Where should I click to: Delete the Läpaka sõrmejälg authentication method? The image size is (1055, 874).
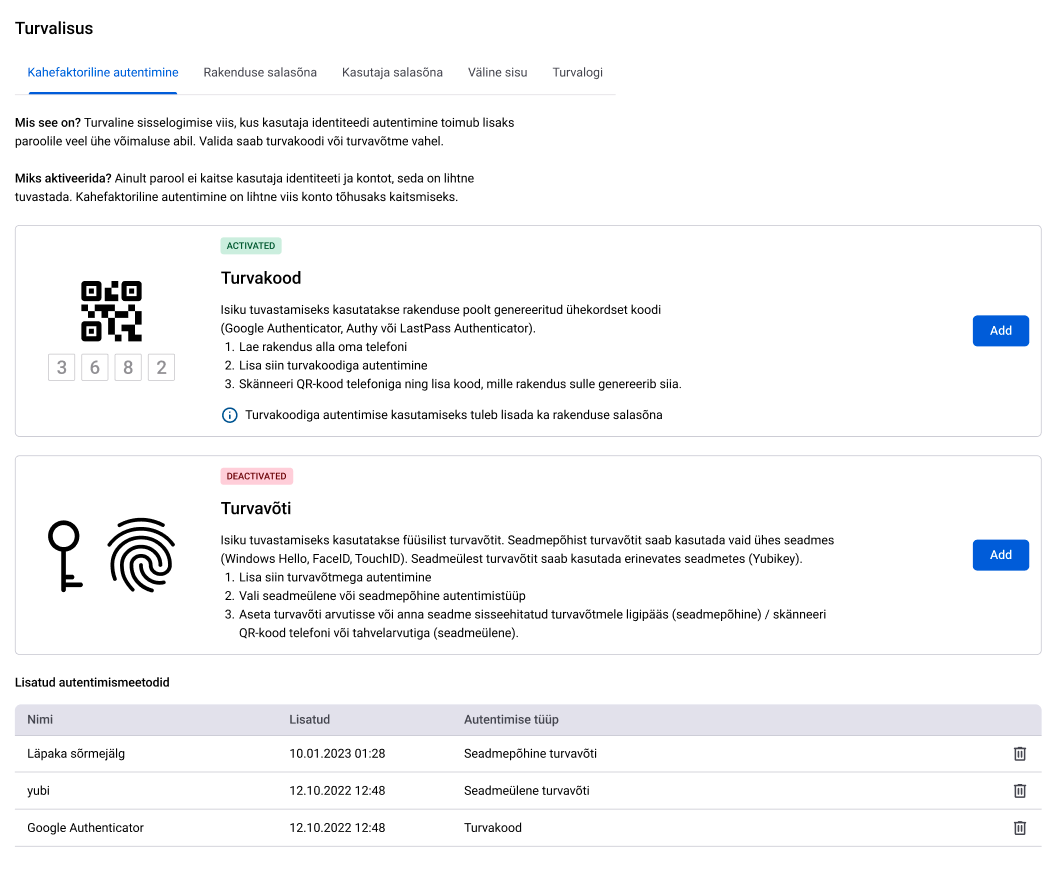[1019, 754]
